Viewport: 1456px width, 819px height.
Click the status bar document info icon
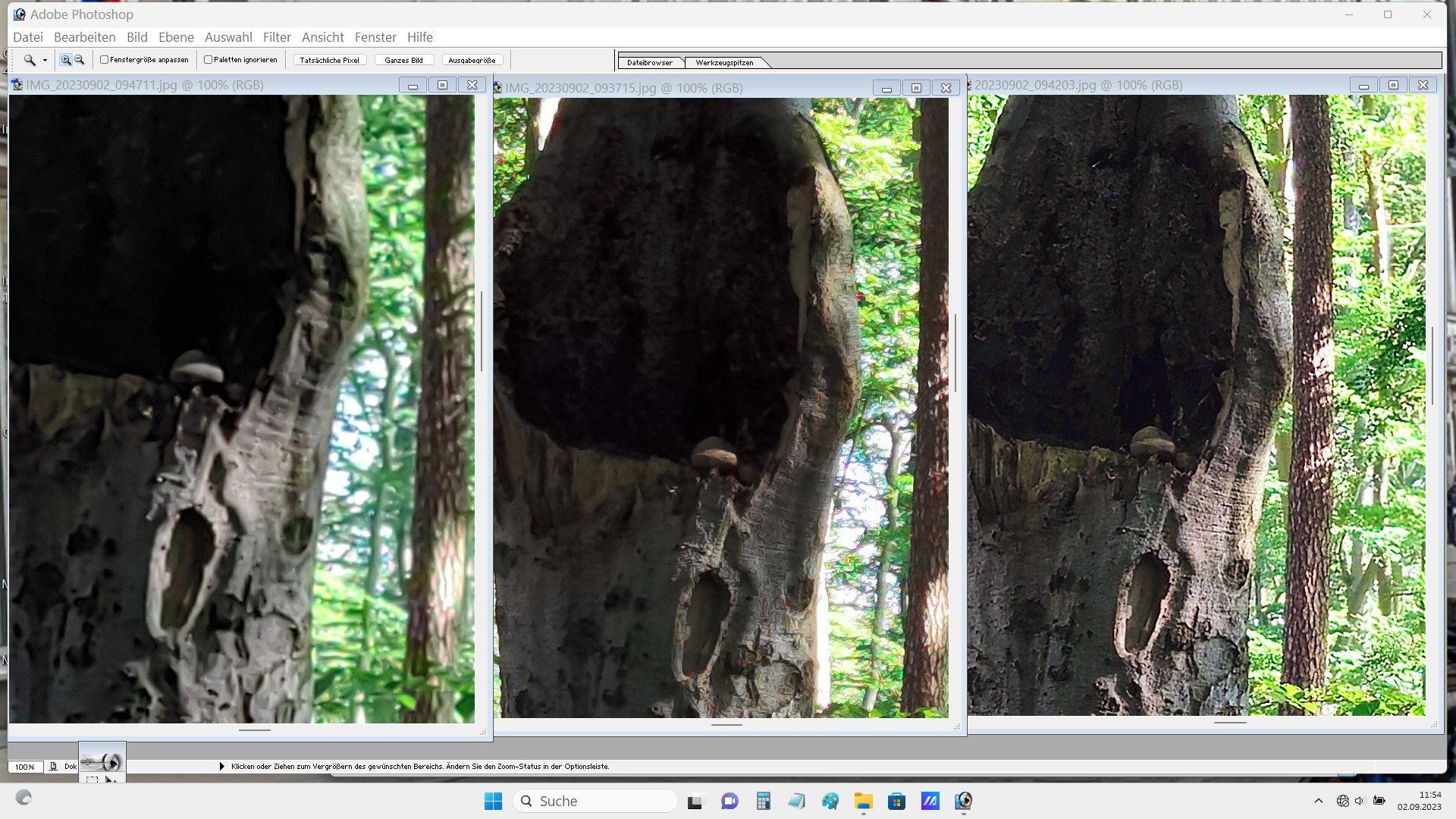(x=54, y=767)
